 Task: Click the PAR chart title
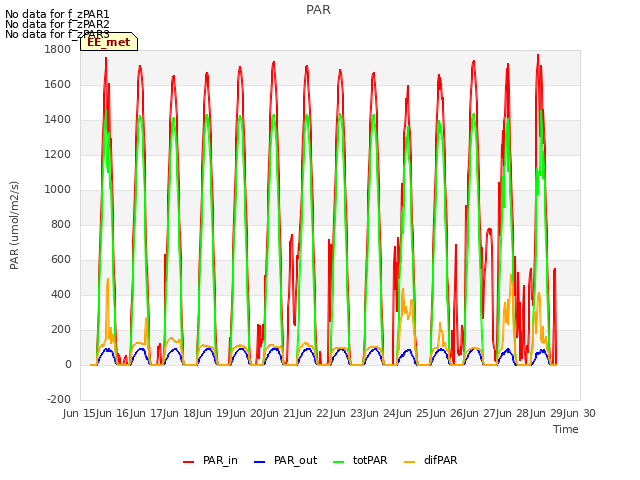pos(318,10)
